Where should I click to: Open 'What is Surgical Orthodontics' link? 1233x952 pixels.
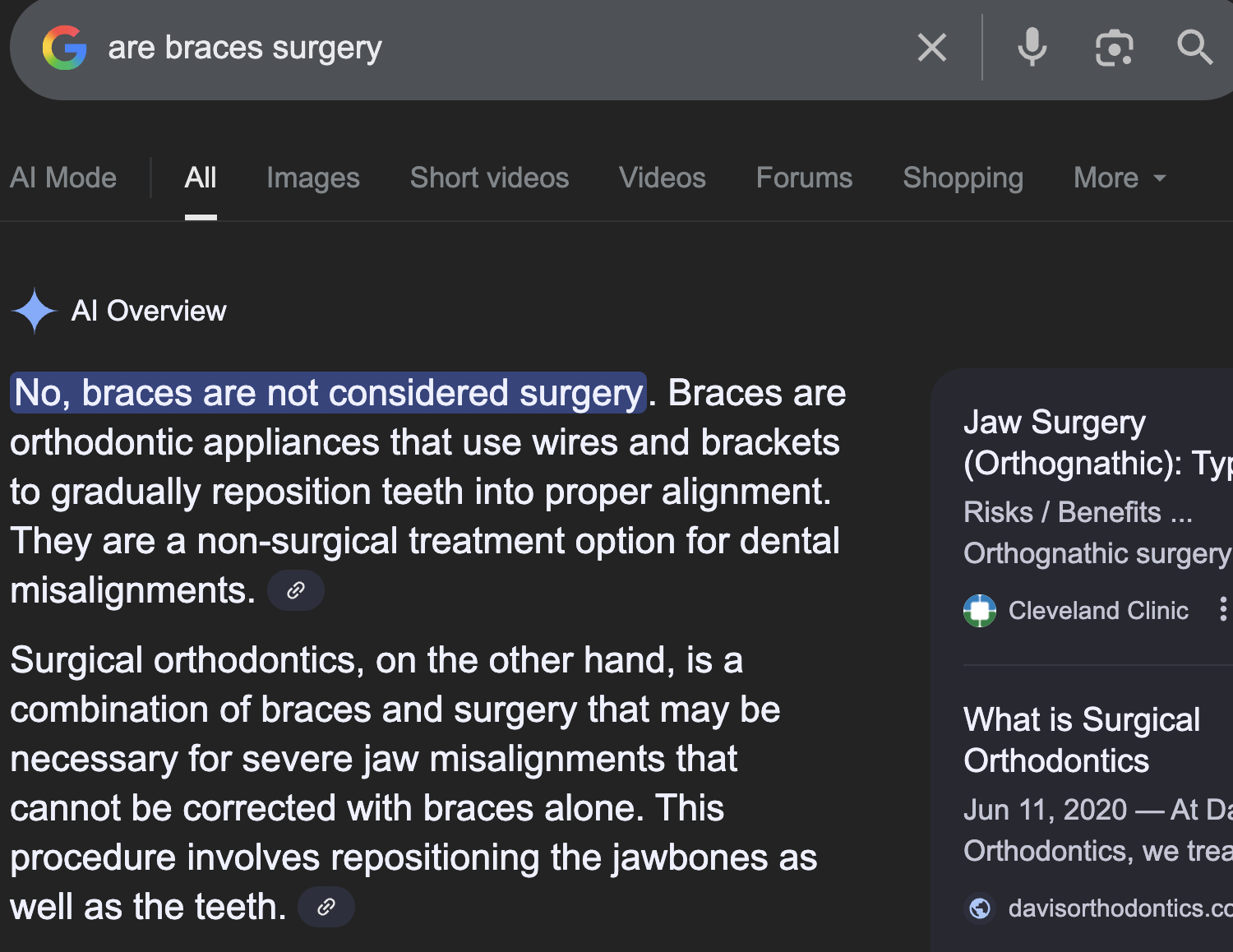[x=1081, y=740]
